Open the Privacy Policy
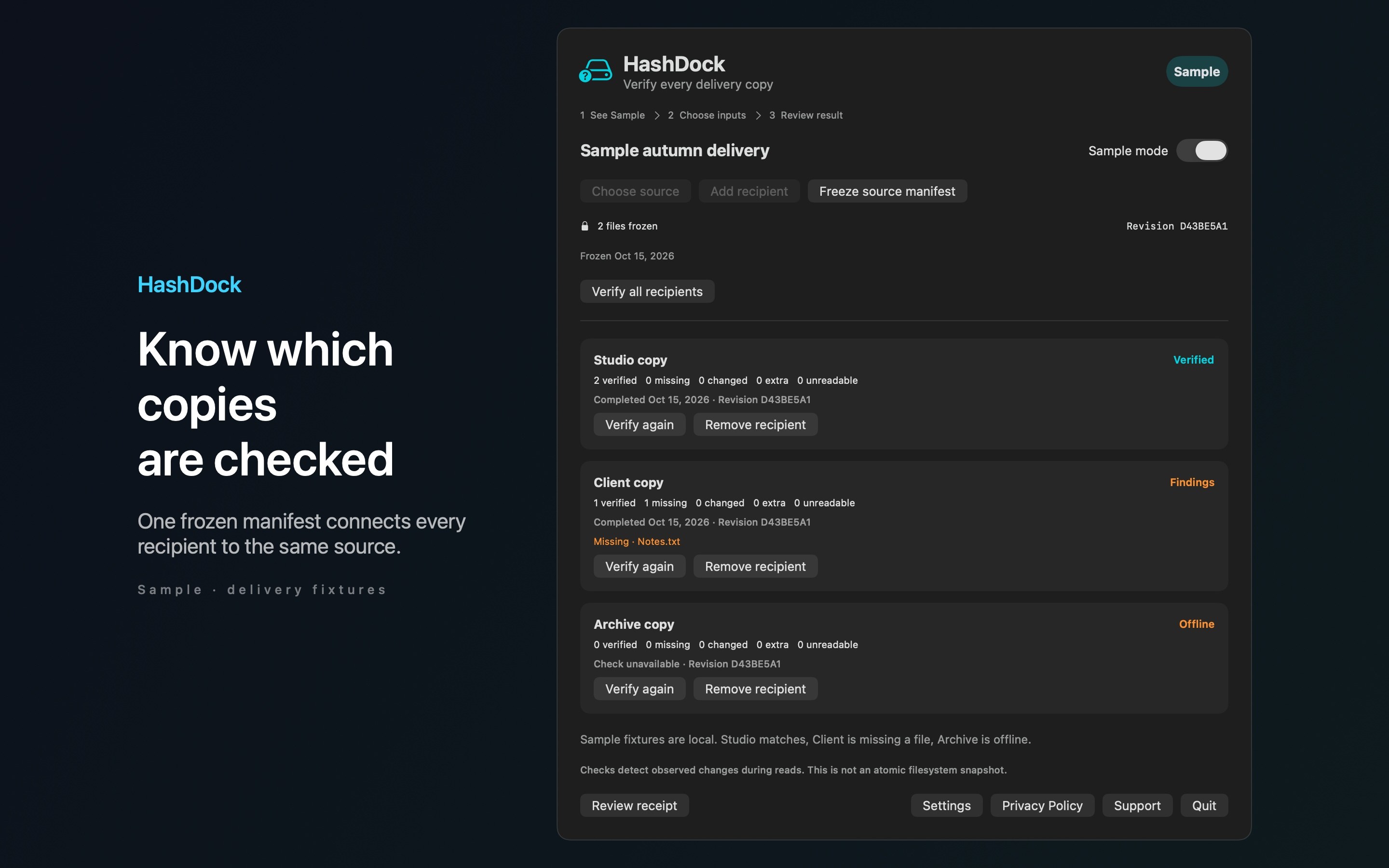The height and width of the screenshot is (868, 1389). [x=1042, y=805]
